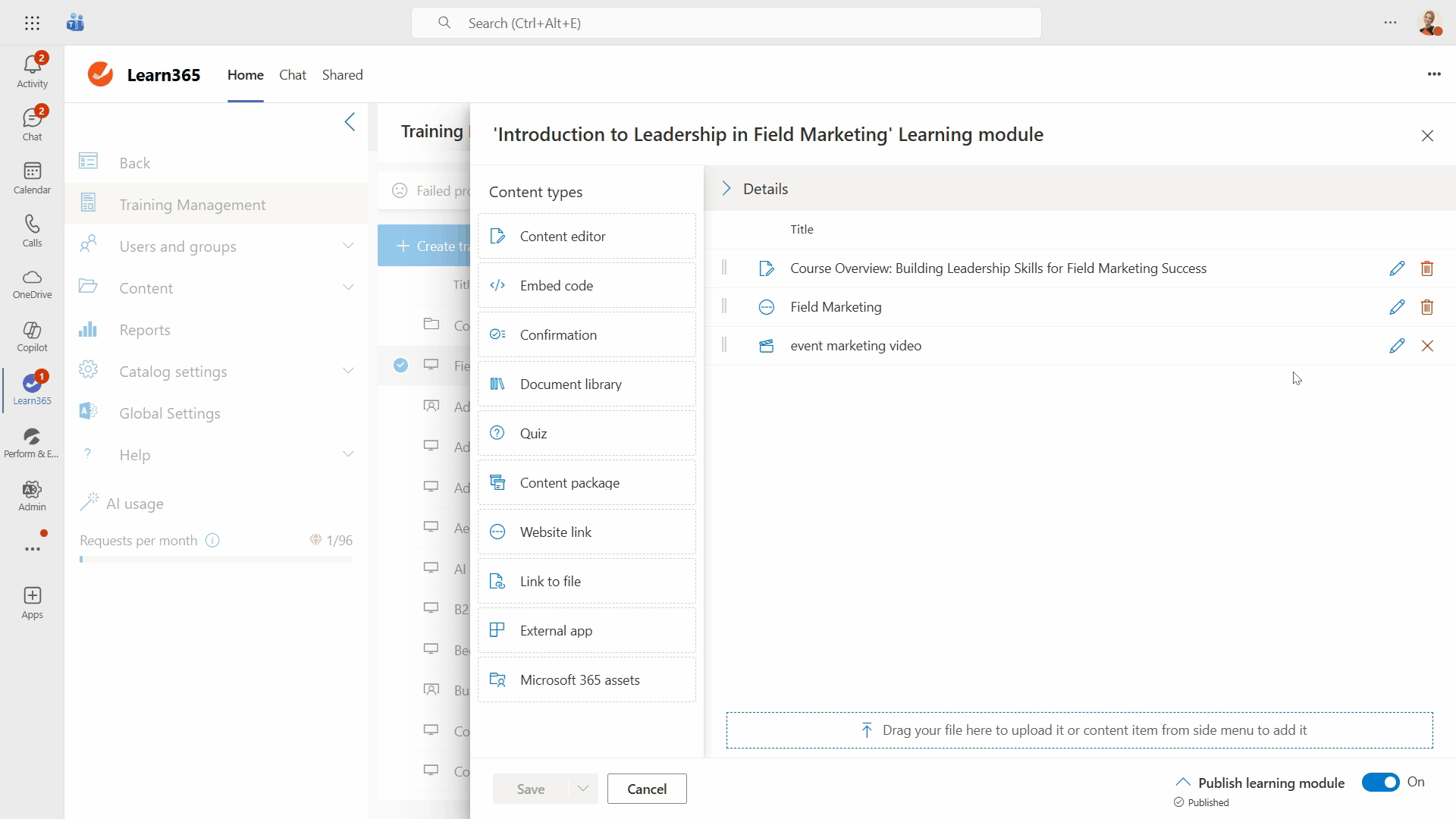Viewport: 1456px width, 819px height.
Task: Open the Shared tab
Action: [342, 75]
